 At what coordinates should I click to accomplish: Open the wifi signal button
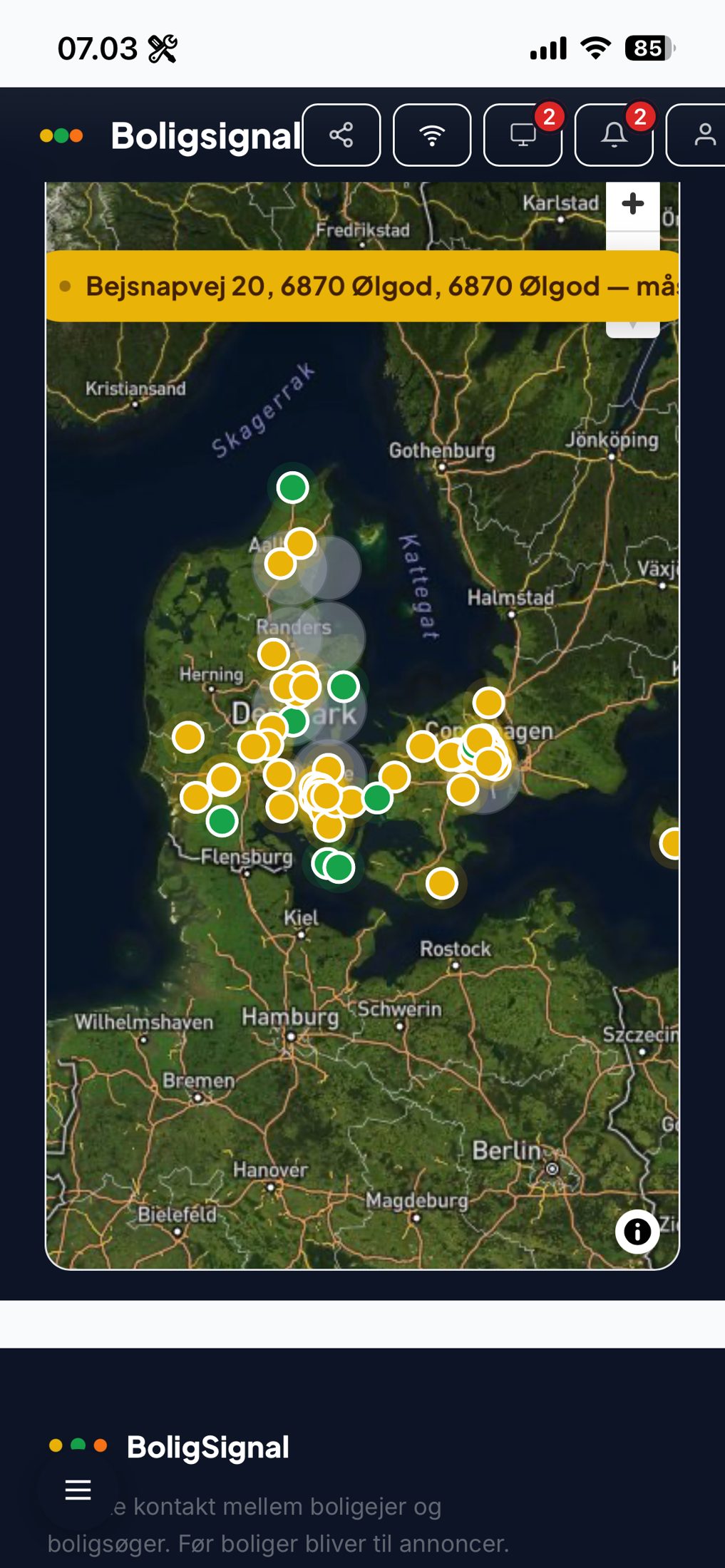432,135
